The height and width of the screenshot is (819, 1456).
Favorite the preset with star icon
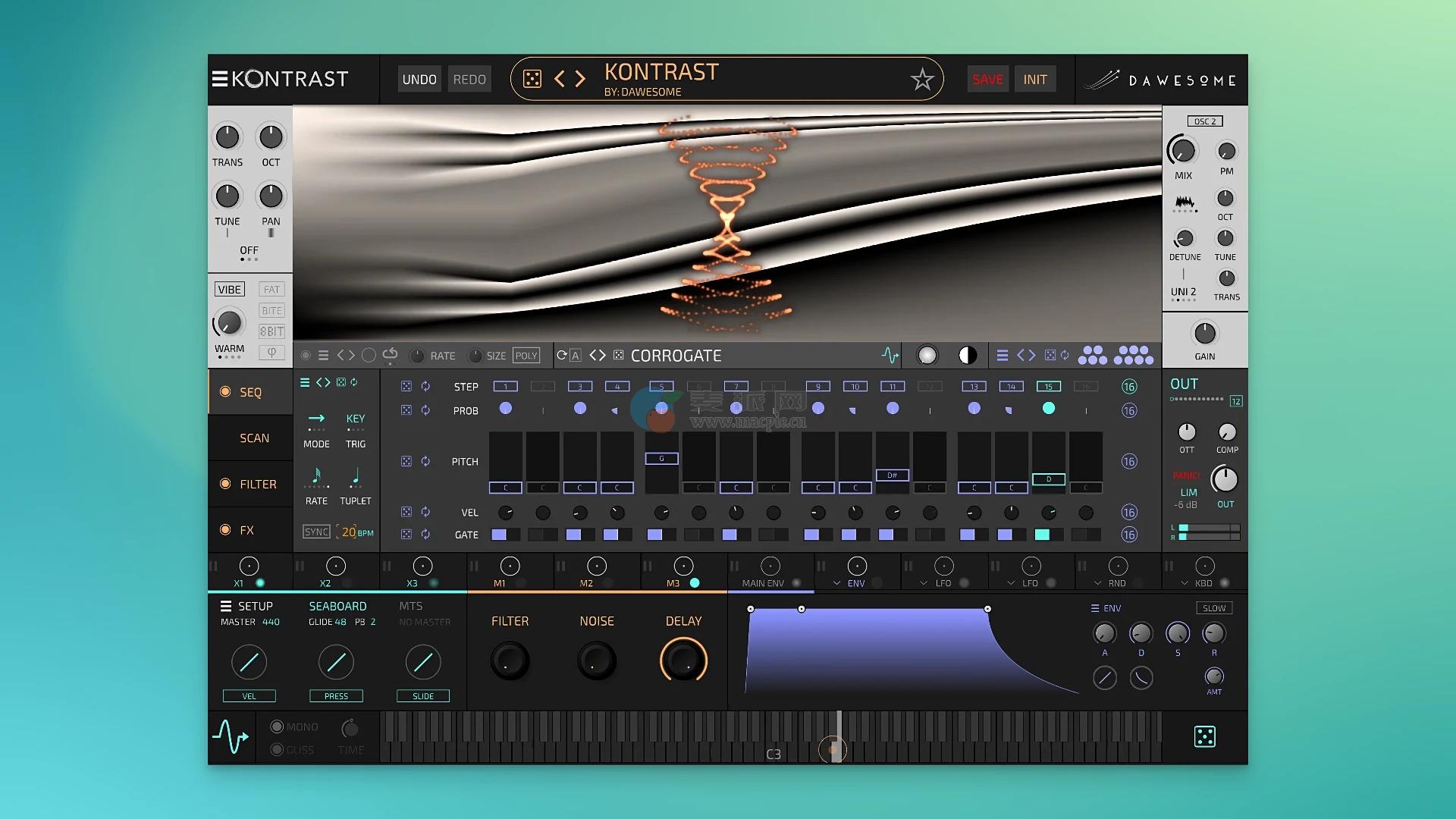(922, 79)
